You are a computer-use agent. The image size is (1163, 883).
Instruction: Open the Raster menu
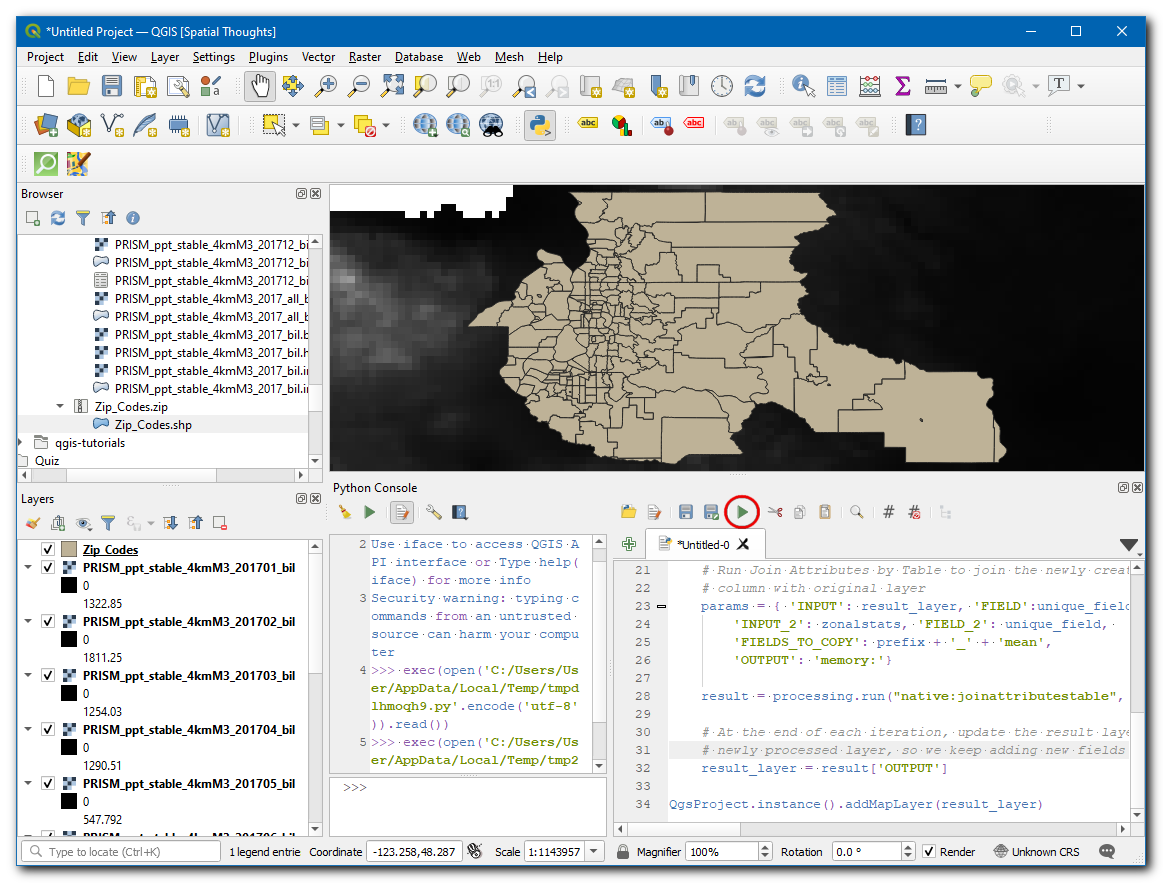coord(364,57)
